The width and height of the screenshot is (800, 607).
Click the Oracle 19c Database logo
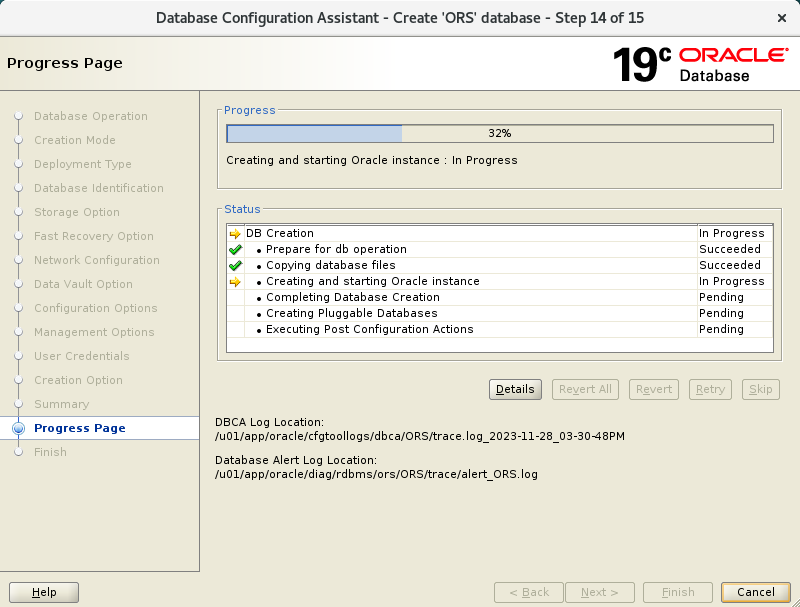pos(700,64)
